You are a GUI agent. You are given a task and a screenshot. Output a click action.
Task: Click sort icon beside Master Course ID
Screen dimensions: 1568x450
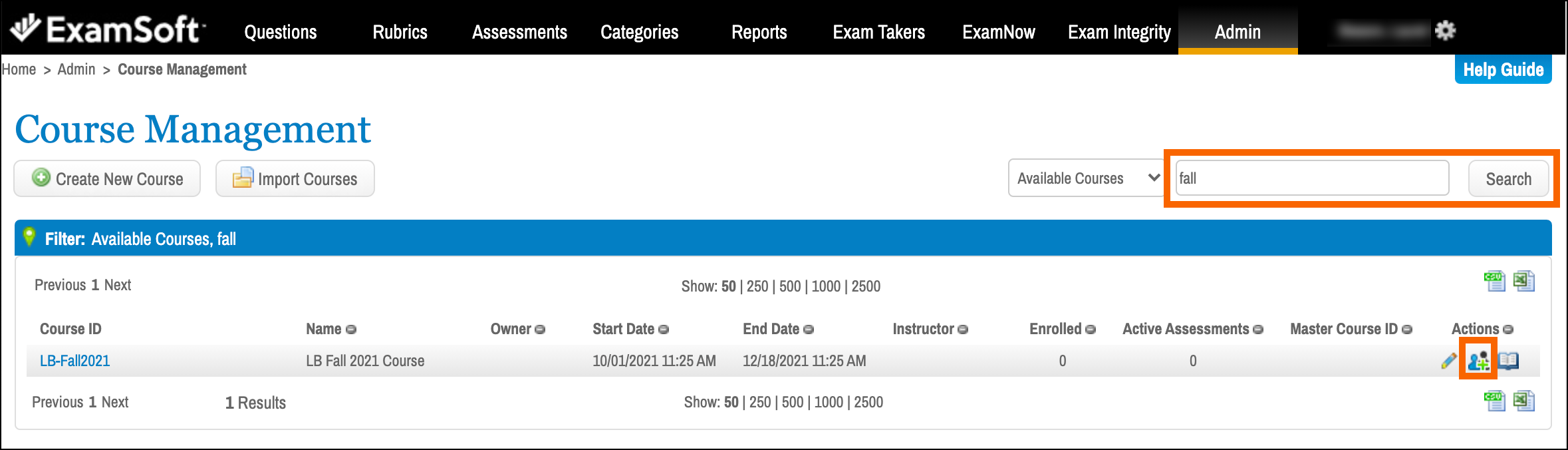(x=1407, y=330)
